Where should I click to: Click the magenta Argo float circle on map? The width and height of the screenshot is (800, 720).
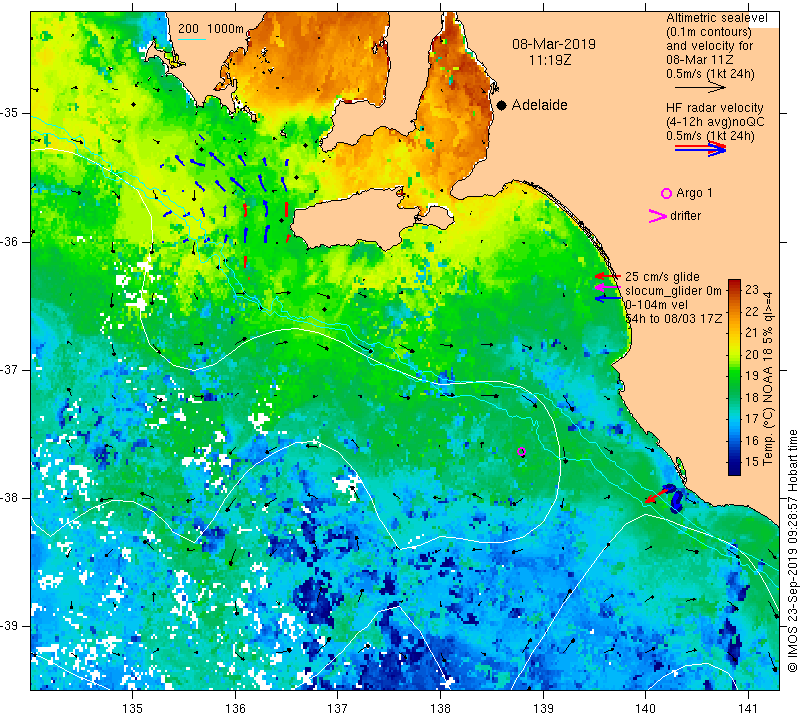(x=521, y=452)
